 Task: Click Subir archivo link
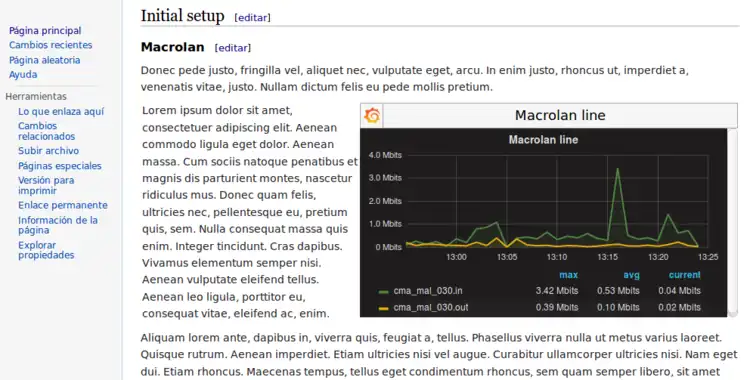tap(48, 151)
